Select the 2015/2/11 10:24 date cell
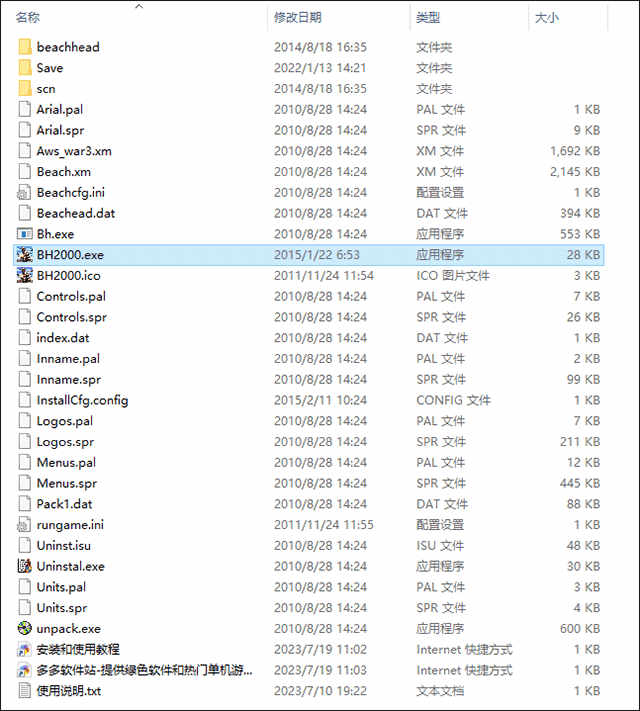 [320, 400]
